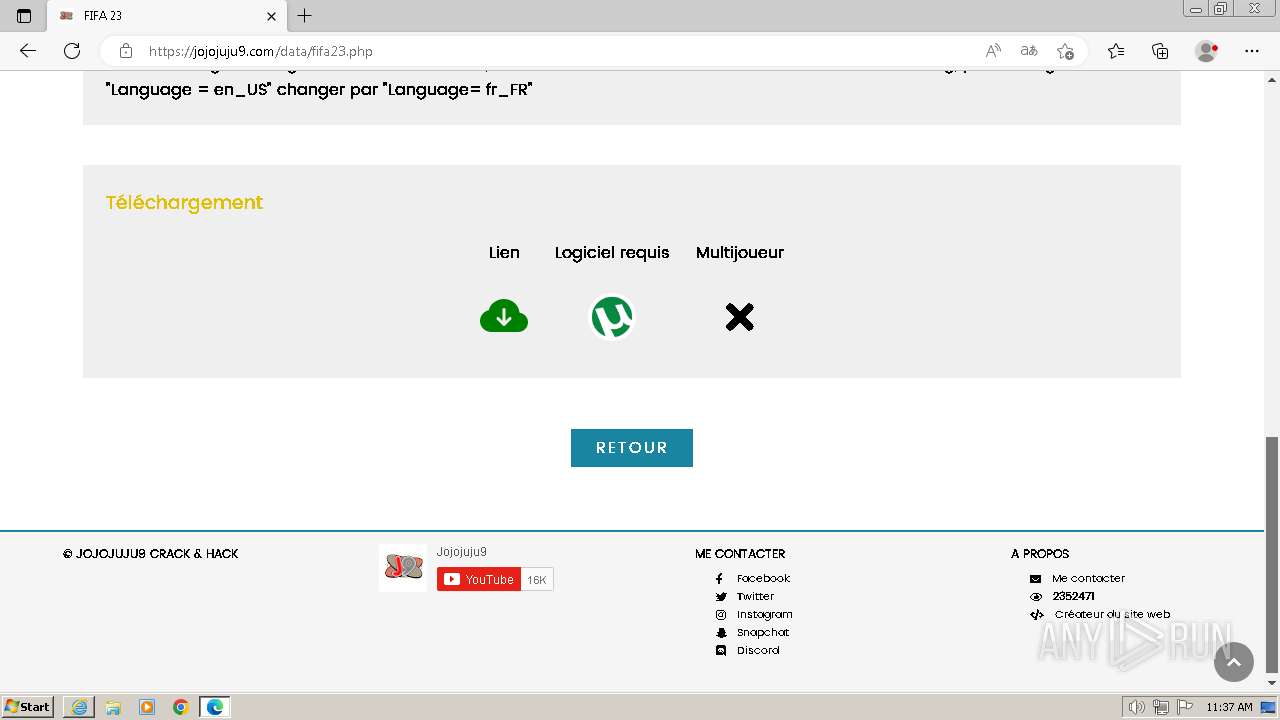
Task: Click the taskbar clock 11:37 AM
Action: point(1229,707)
